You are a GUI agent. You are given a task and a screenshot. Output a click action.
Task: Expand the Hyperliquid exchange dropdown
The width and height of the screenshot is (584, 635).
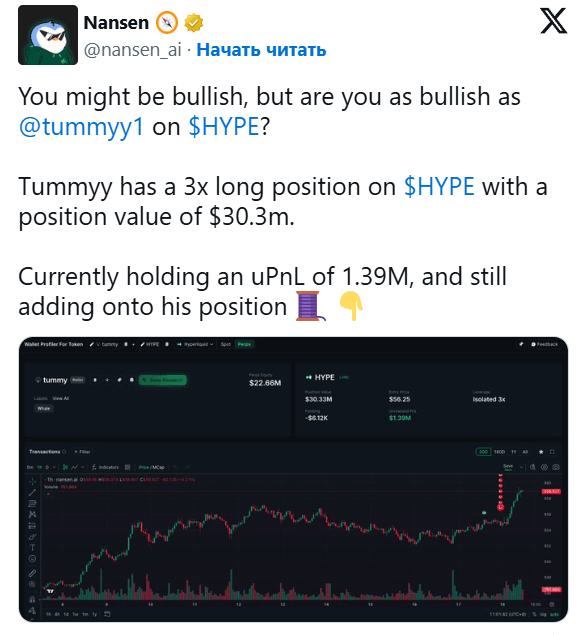[x=195, y=344]
